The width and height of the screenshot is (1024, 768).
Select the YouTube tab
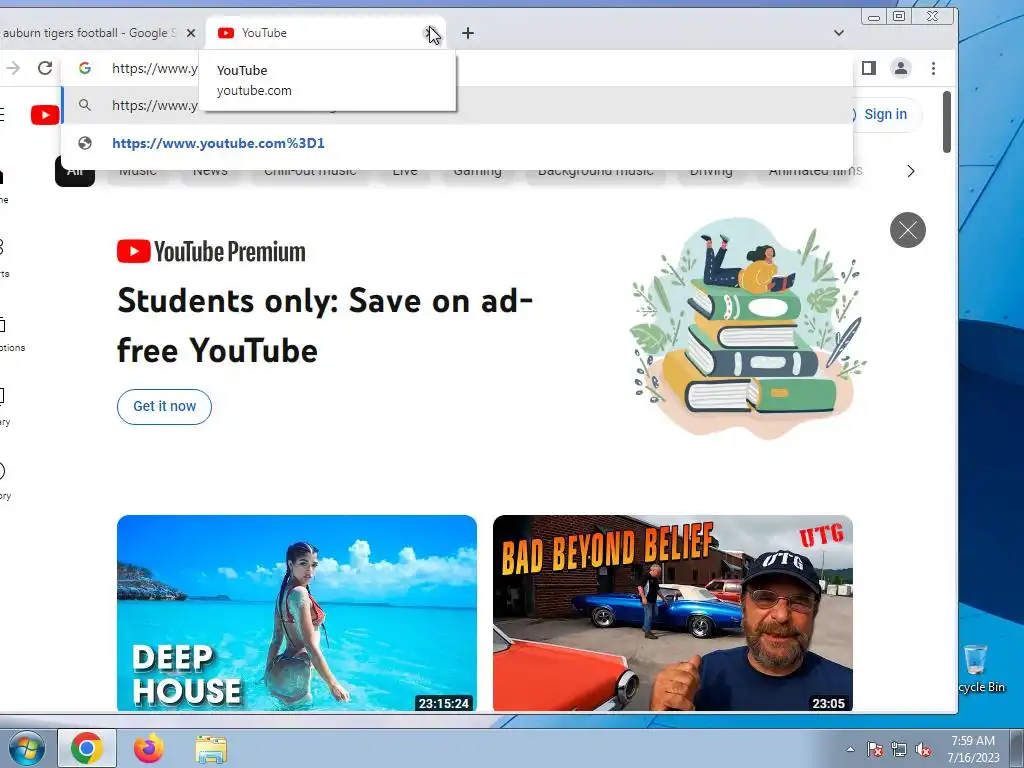pos(319,33)
